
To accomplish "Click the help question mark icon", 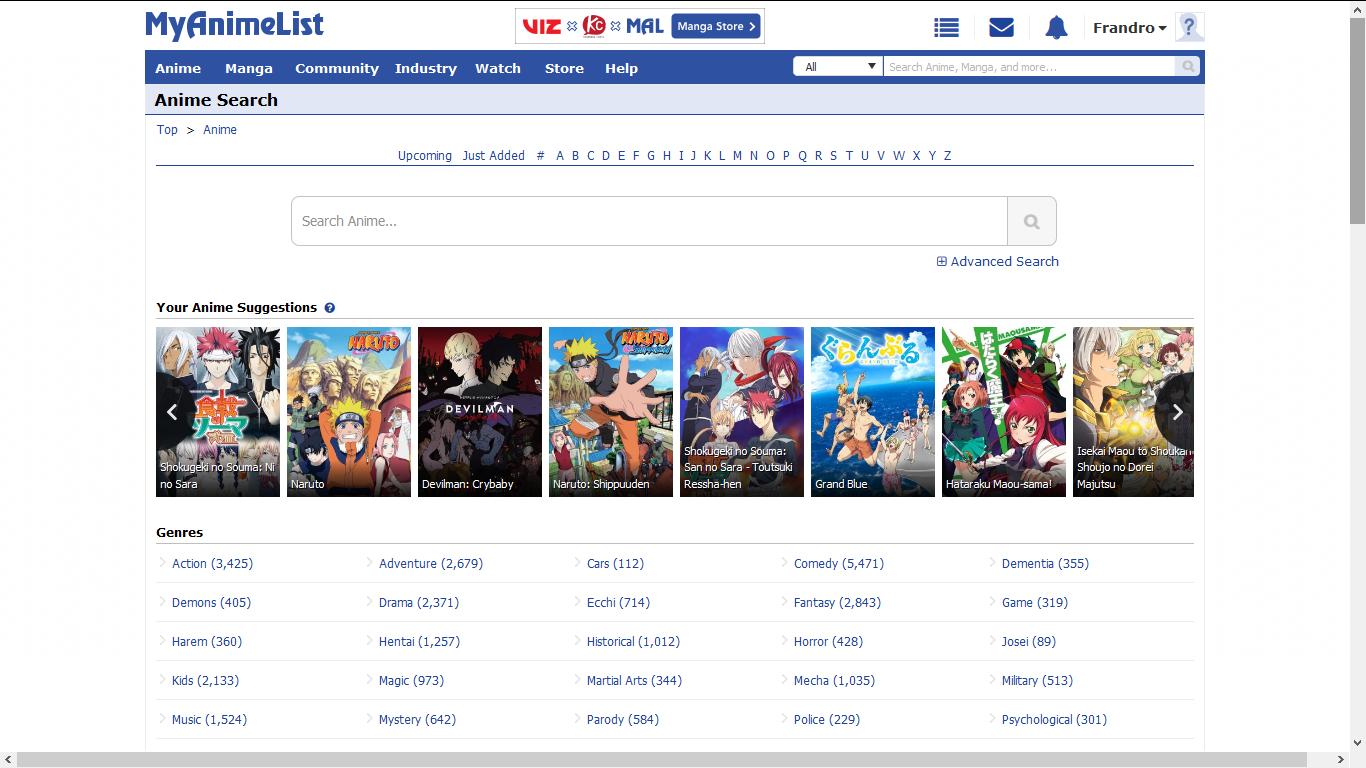I will point(1189,28).
